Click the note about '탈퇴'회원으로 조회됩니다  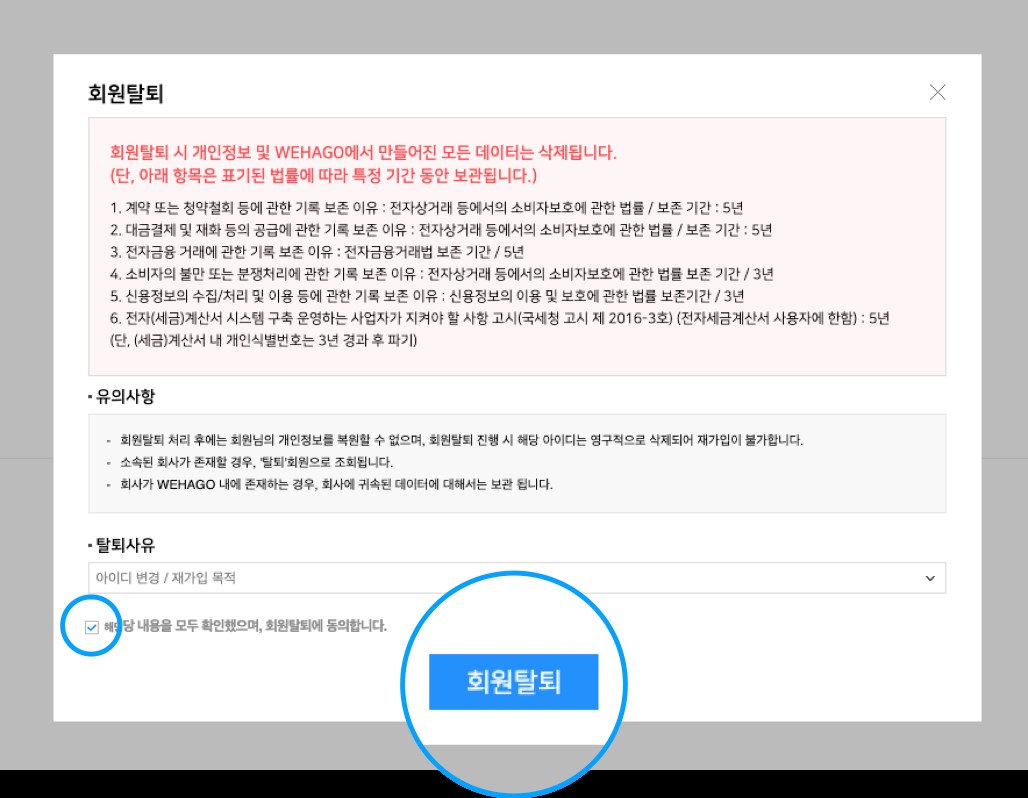(x=256, y=462)
